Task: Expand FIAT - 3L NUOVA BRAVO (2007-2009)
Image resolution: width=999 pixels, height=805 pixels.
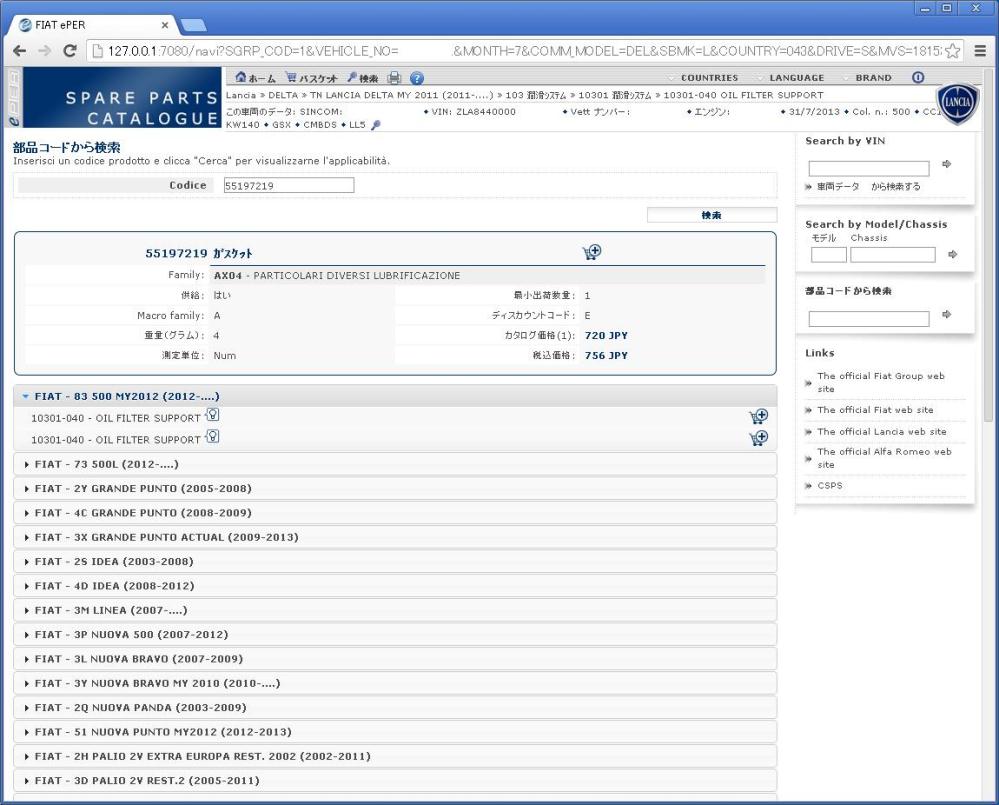Action: click(x=395, y=659)
